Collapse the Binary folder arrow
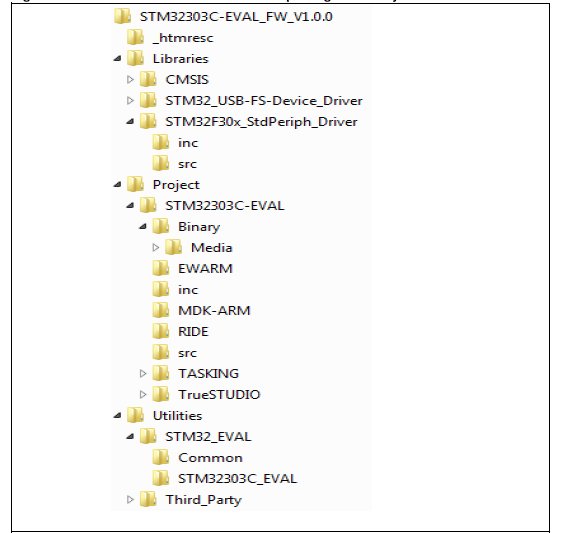Viewport: 579px width, 533px height. click(143, 226)
